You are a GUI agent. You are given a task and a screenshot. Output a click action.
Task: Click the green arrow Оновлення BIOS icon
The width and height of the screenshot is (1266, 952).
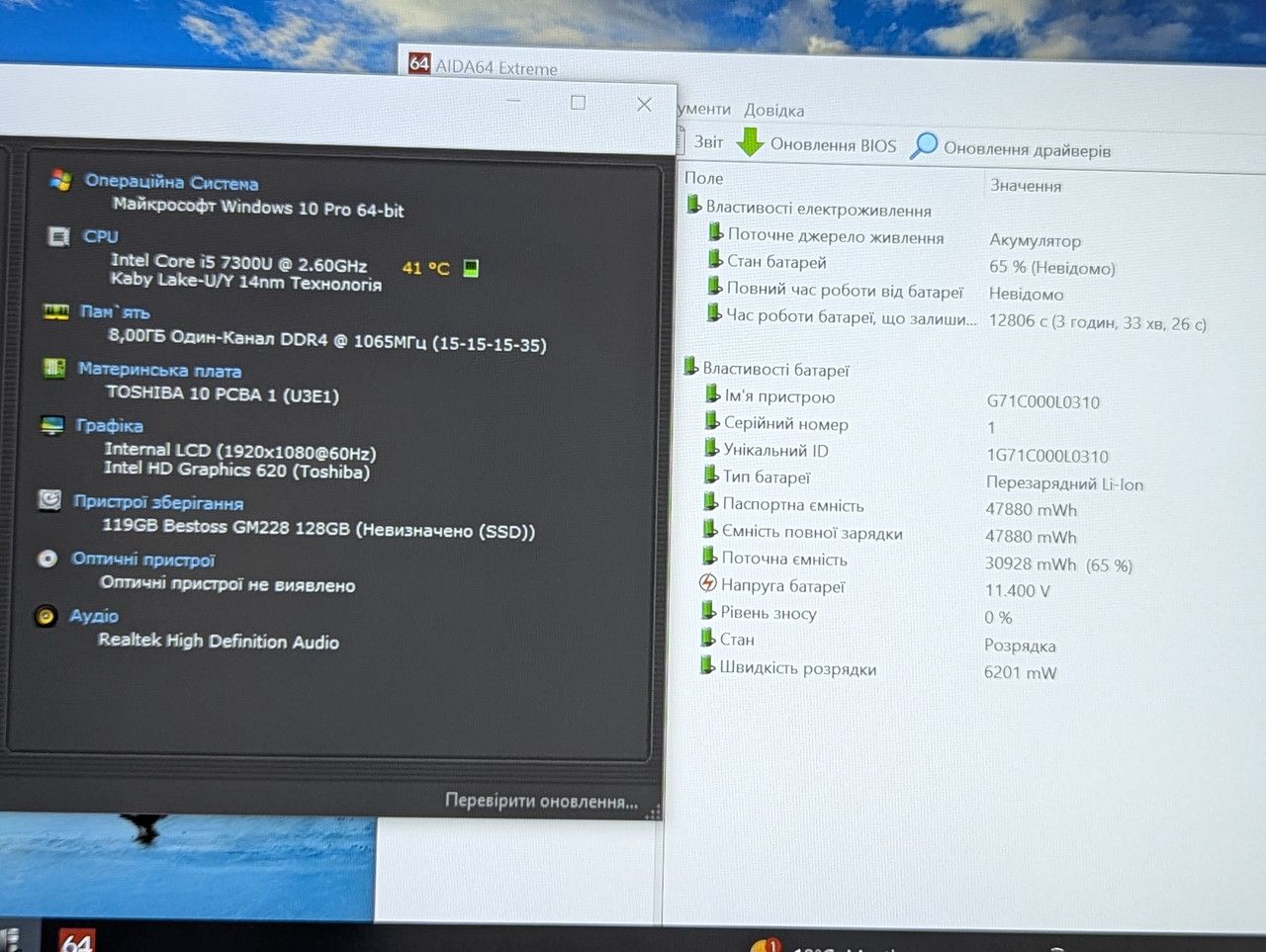coord(751,142)
